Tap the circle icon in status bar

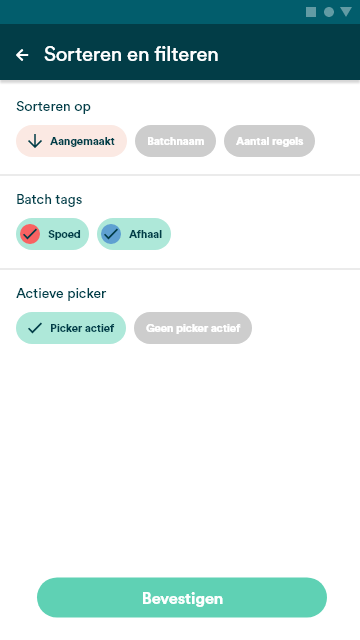pyautogui.click(x=329, y=12)
